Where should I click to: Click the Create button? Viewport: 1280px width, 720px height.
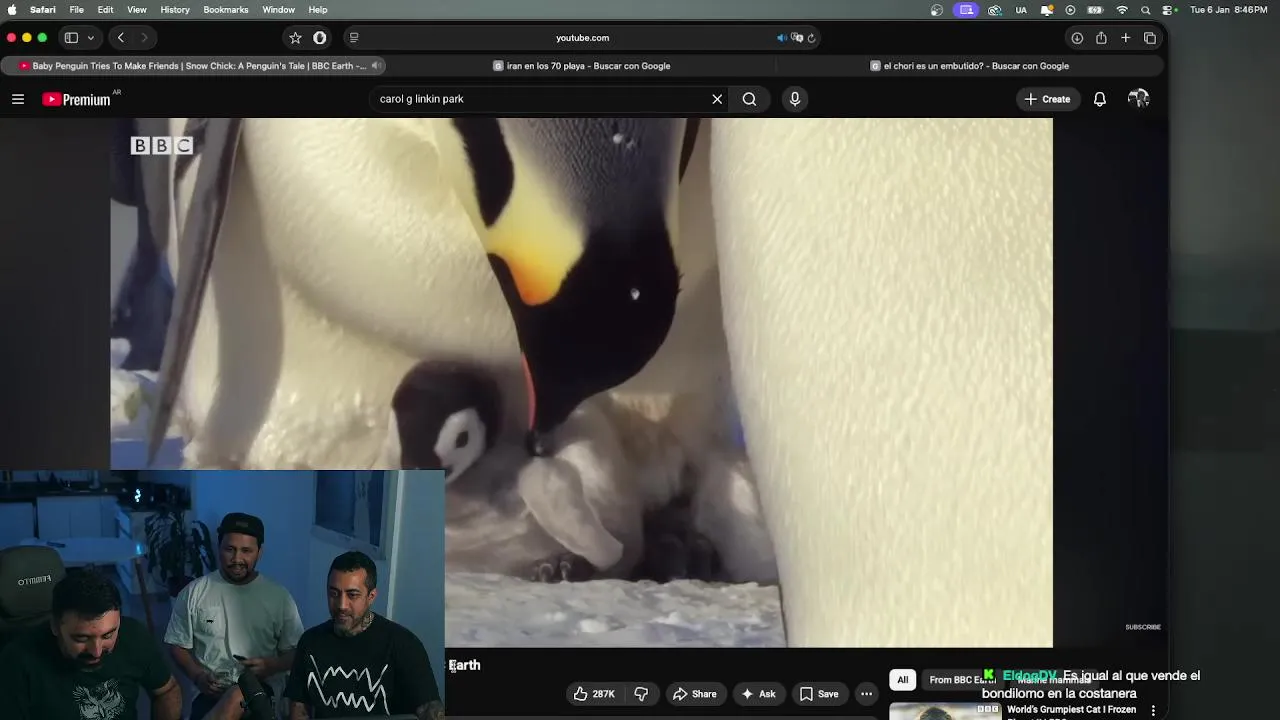click(x=1047, y=99)
